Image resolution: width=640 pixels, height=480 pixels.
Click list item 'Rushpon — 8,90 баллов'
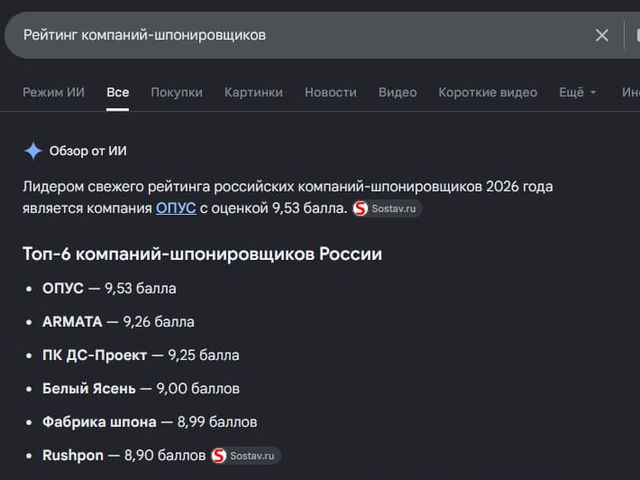pyautogui.click(x=124, y=456)
